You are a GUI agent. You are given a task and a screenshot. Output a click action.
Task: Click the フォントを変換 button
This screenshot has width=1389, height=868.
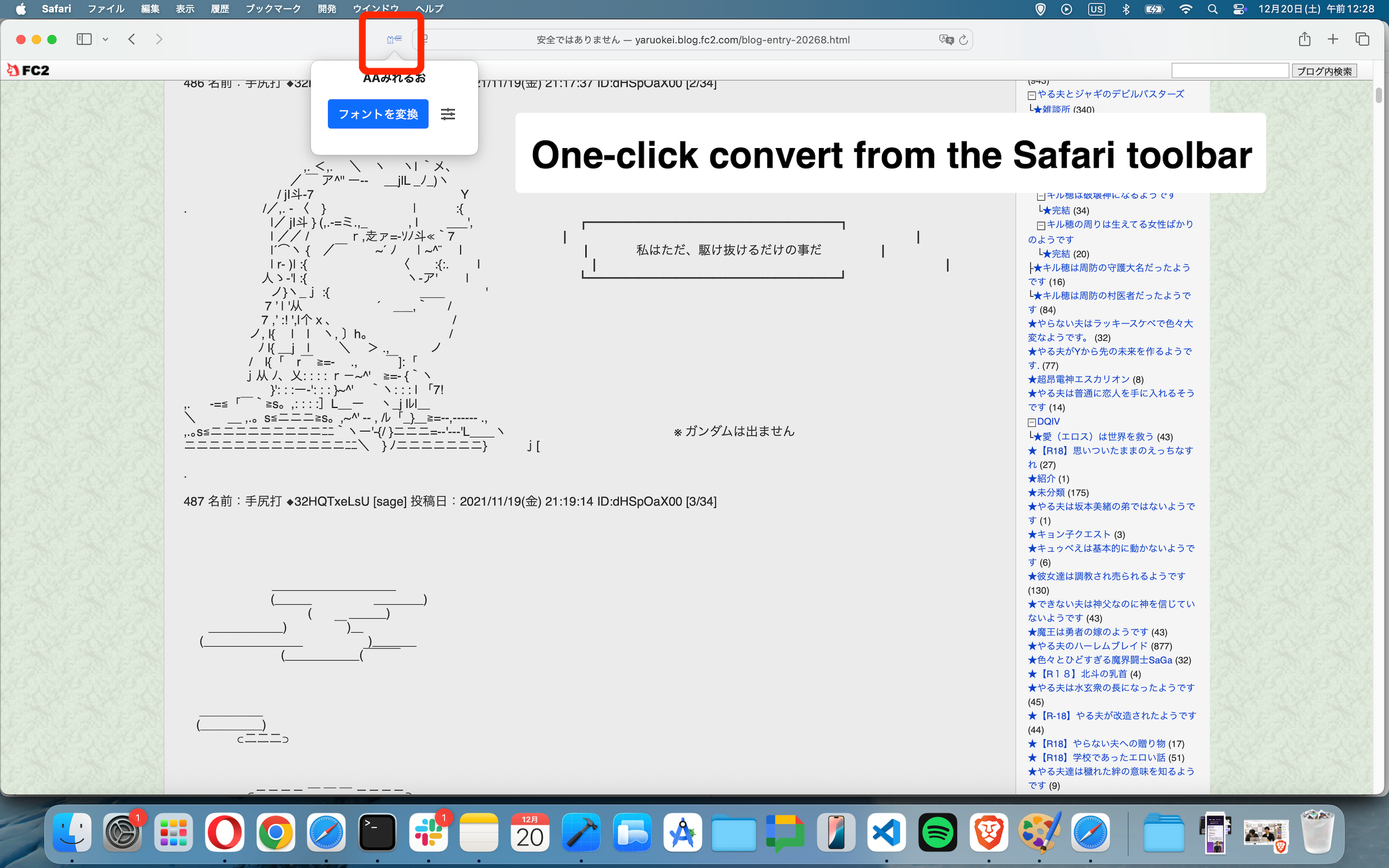pos(378,114)
